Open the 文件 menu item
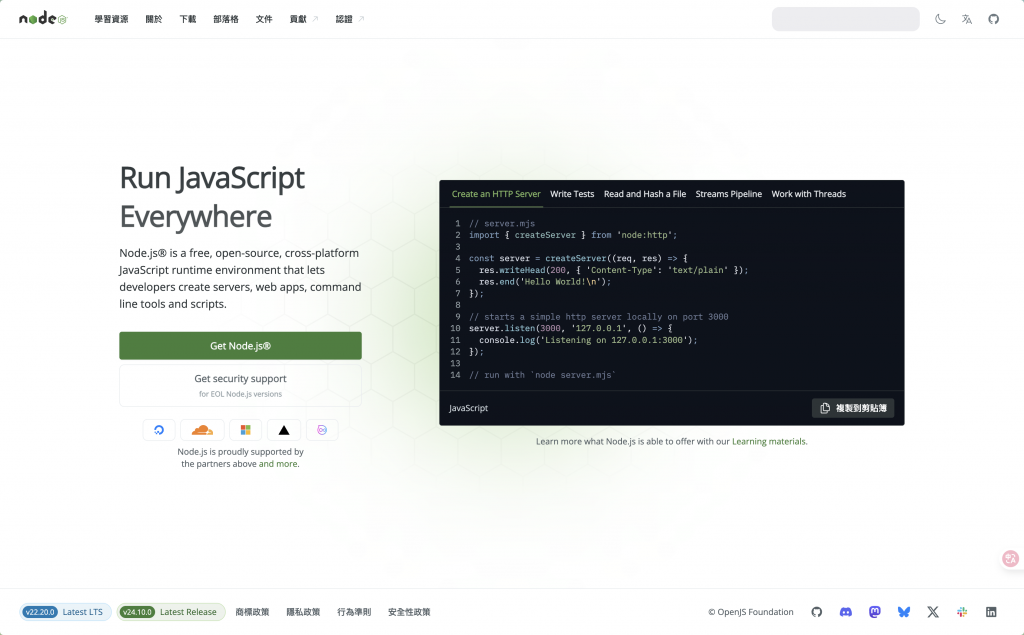The image size is (1024, 635). coord(264,19)
